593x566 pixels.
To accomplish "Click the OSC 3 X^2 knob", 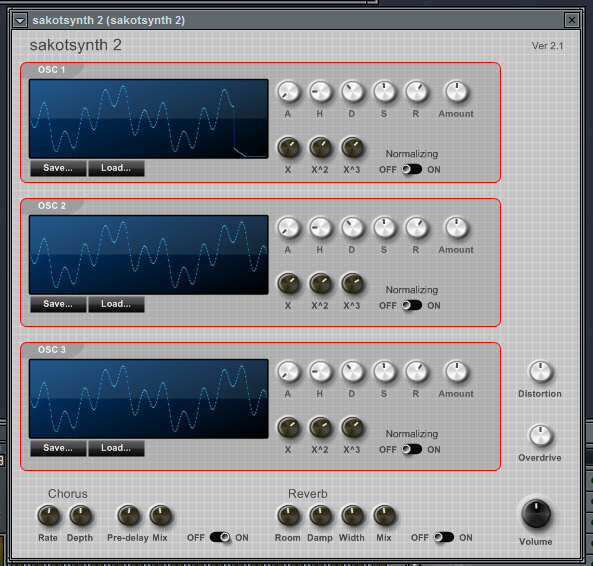I will click(320, 428).
